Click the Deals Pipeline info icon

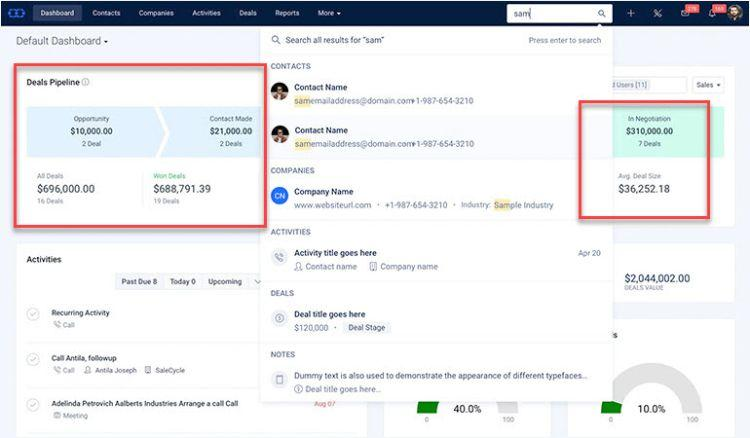(85, 82)
